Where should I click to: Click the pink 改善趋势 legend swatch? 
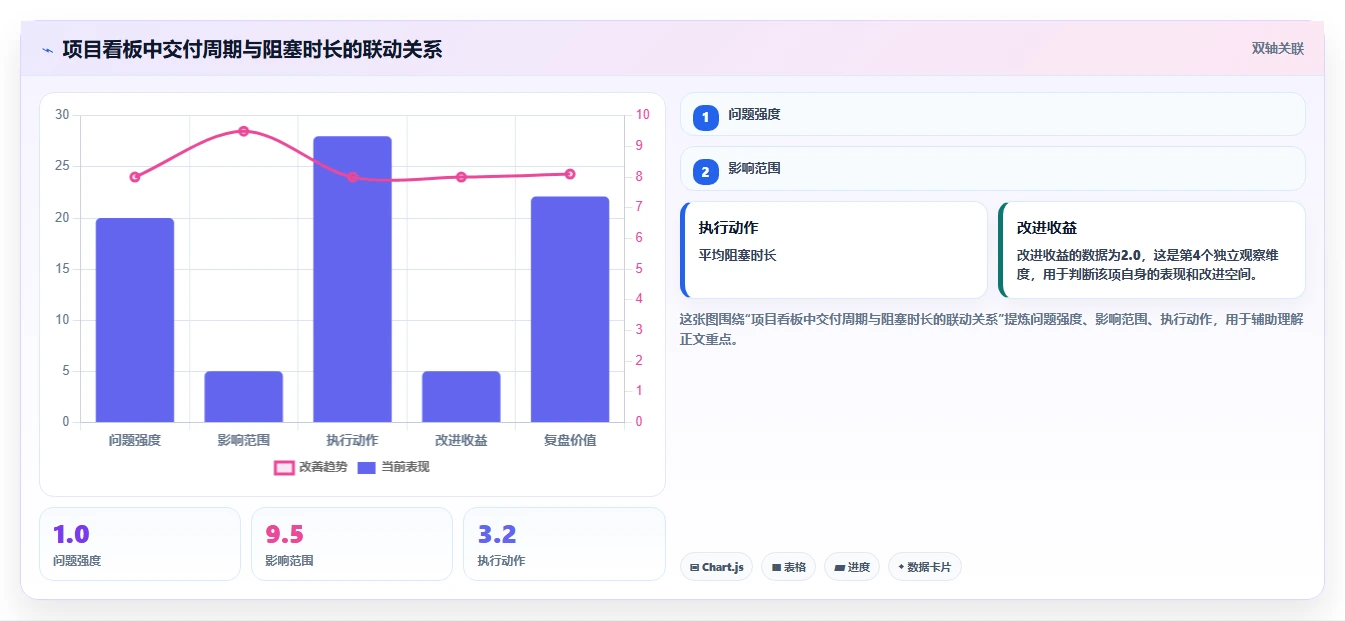click(x=284, y=467)
